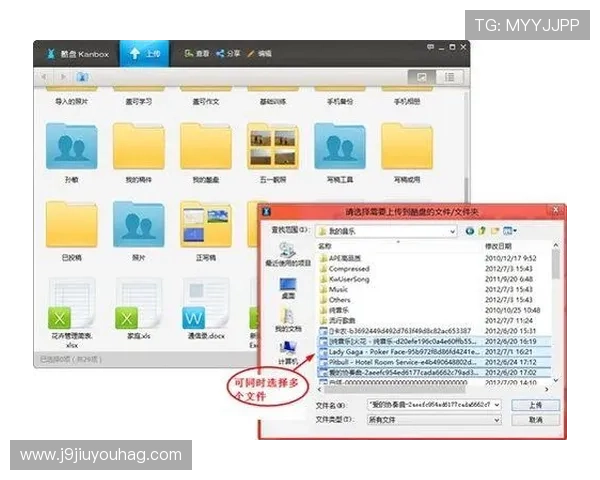Click the create new folder icon in the dialog

(x=495, y=231)
